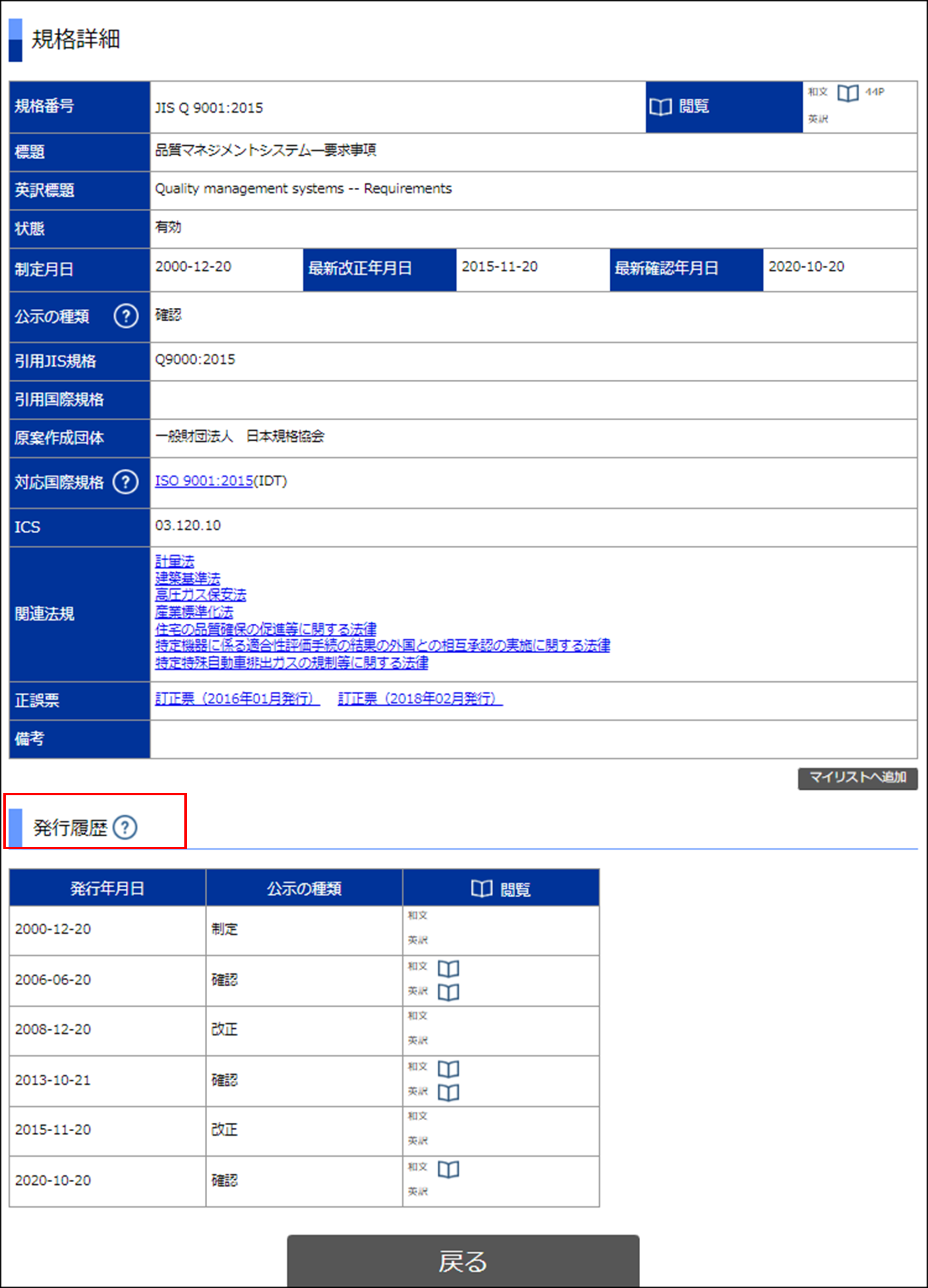Open 英訳 book icon for 2006-06-20 row
The width and height of the screenshot is (928, 1288).
pyautogui.click(x=448, y=992)
